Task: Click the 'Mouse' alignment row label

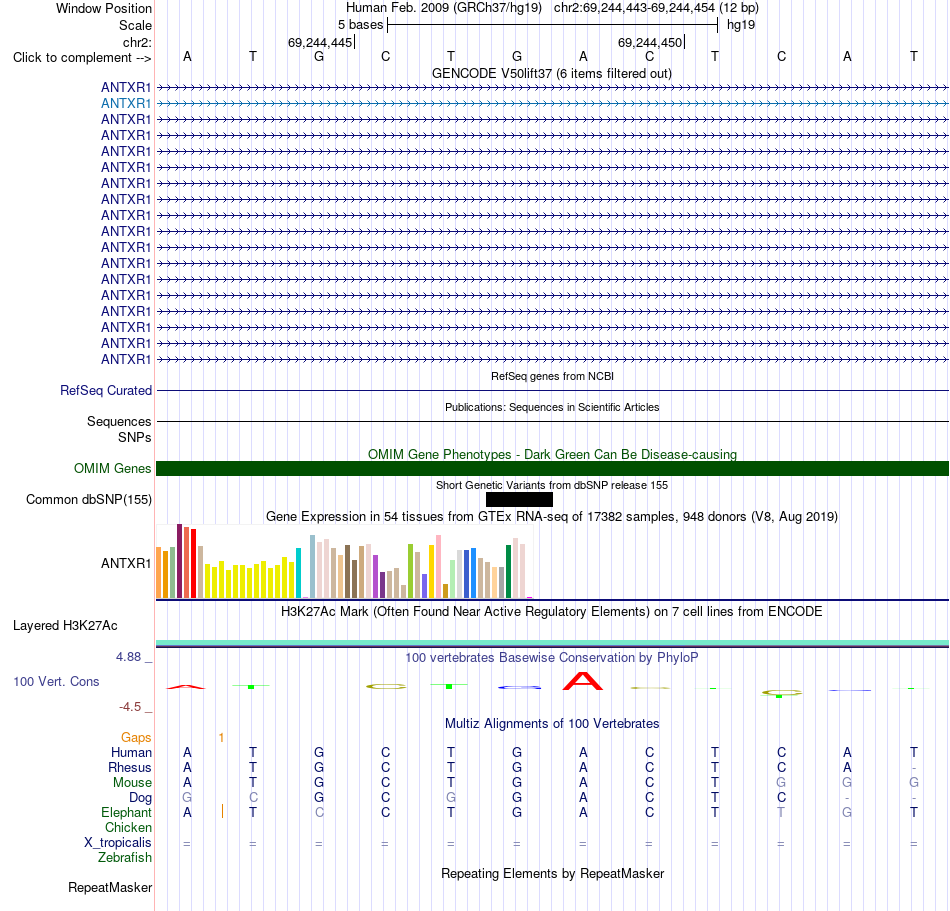Action: pos(133,783)
